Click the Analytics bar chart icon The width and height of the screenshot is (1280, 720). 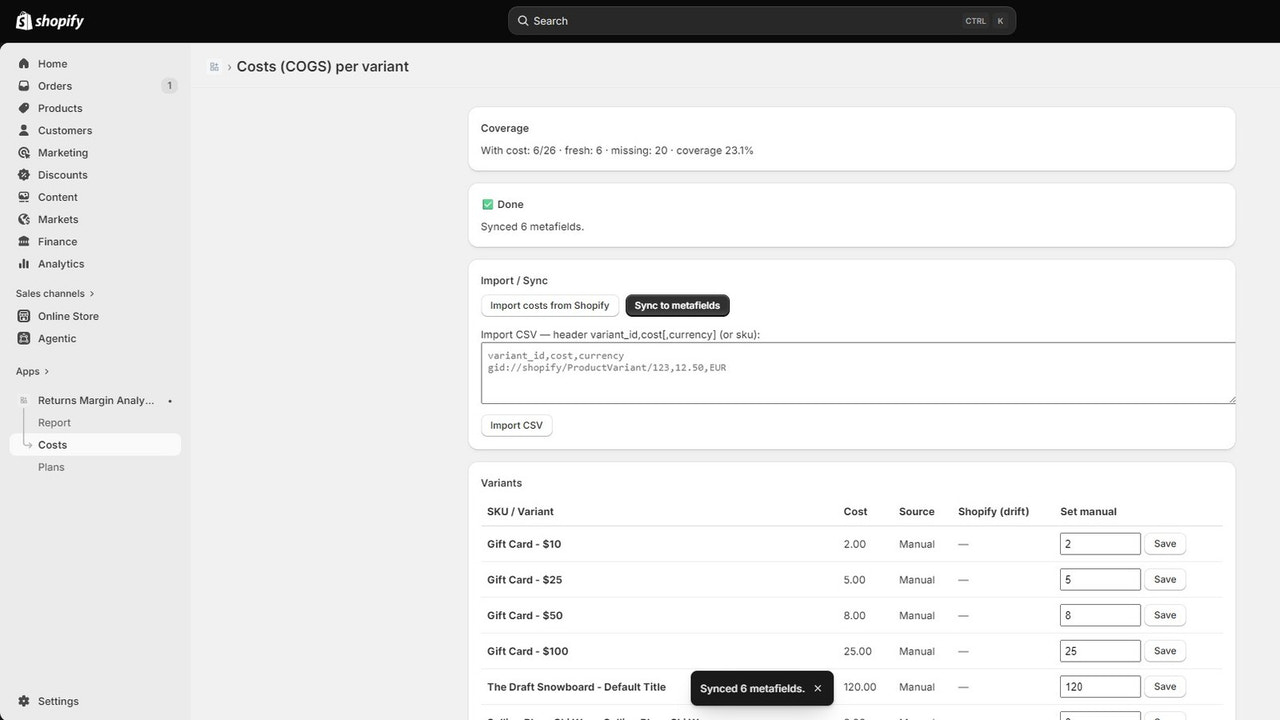(x=24, y=264)
